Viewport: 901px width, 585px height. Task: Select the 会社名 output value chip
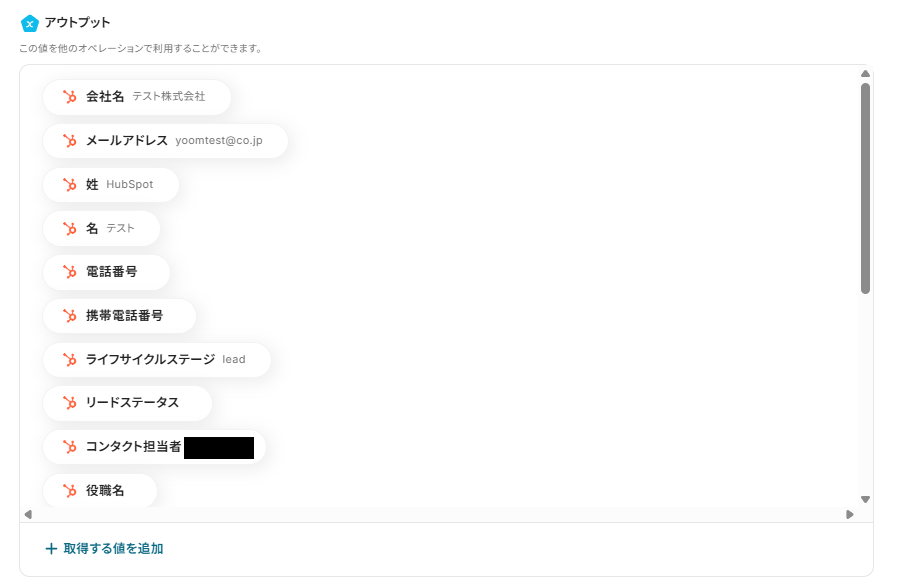click(x=136, y=97)
